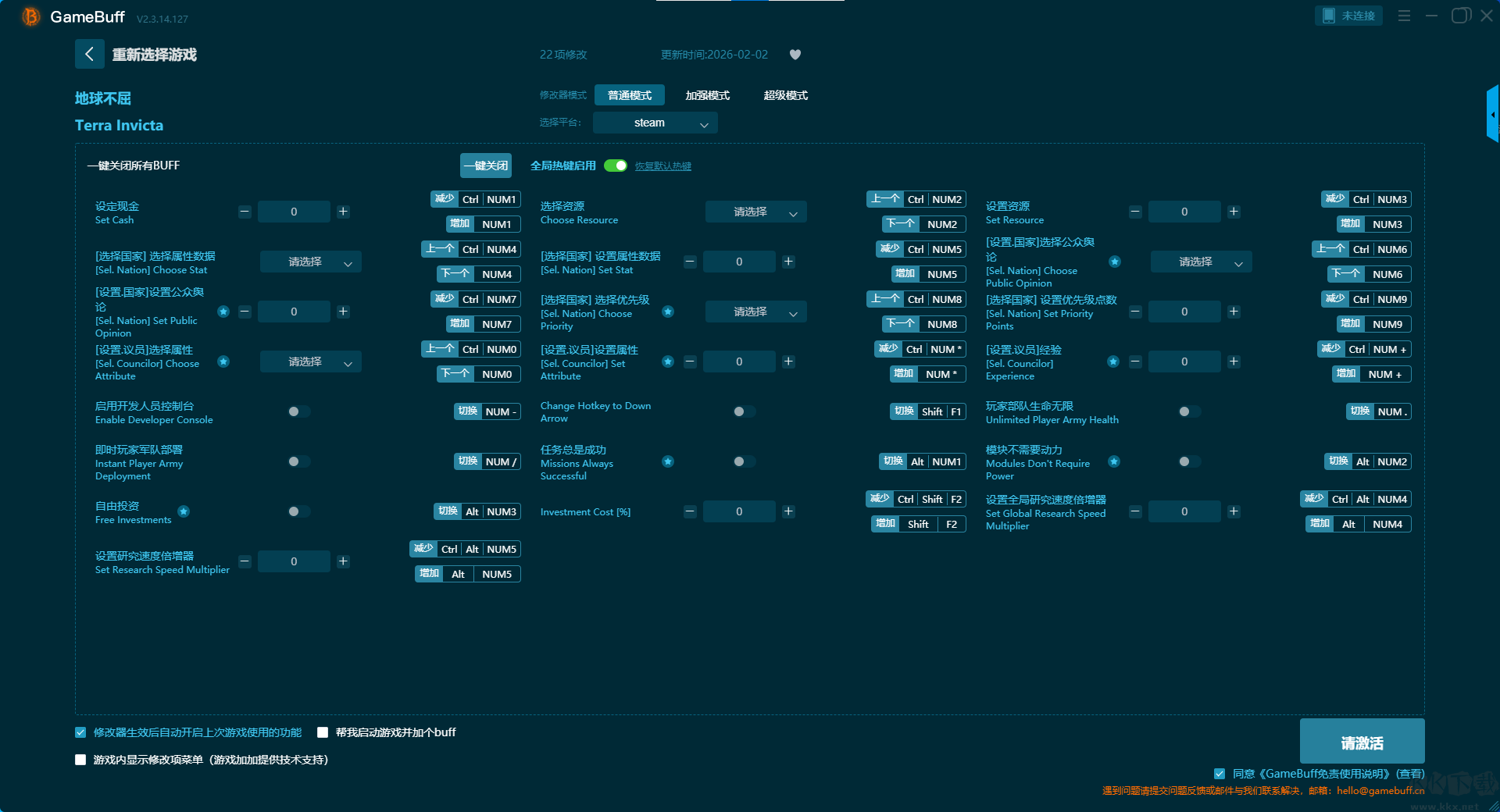The width and height of the screenshot is (1500, 812).
Task: Click star icon beside Set Public Opinion
Action: [223, 312]
